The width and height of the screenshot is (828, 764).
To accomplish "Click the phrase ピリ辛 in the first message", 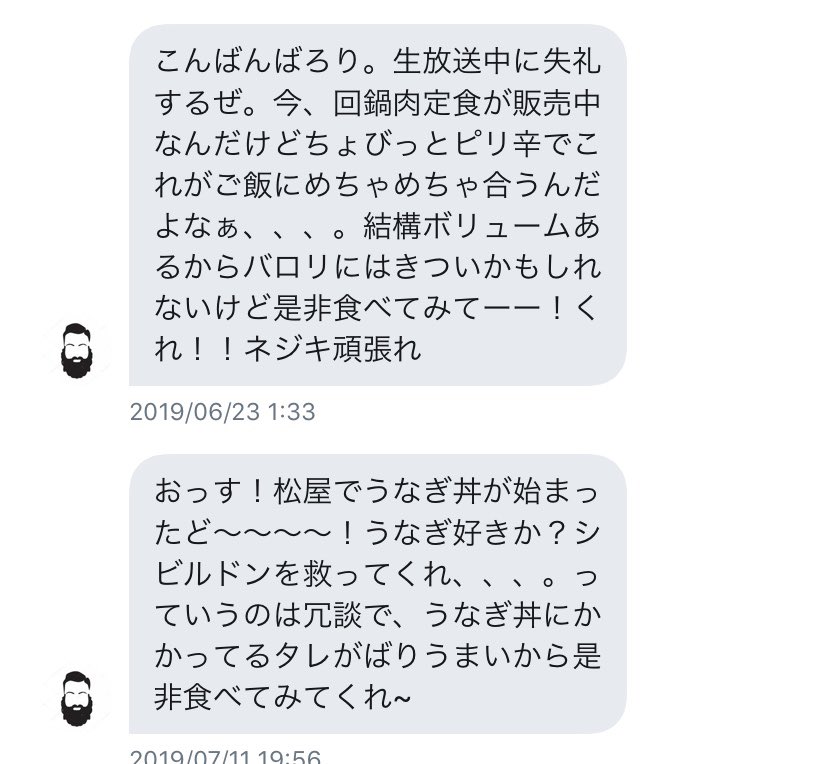I will pyautogui.click(x=498, y=144).
